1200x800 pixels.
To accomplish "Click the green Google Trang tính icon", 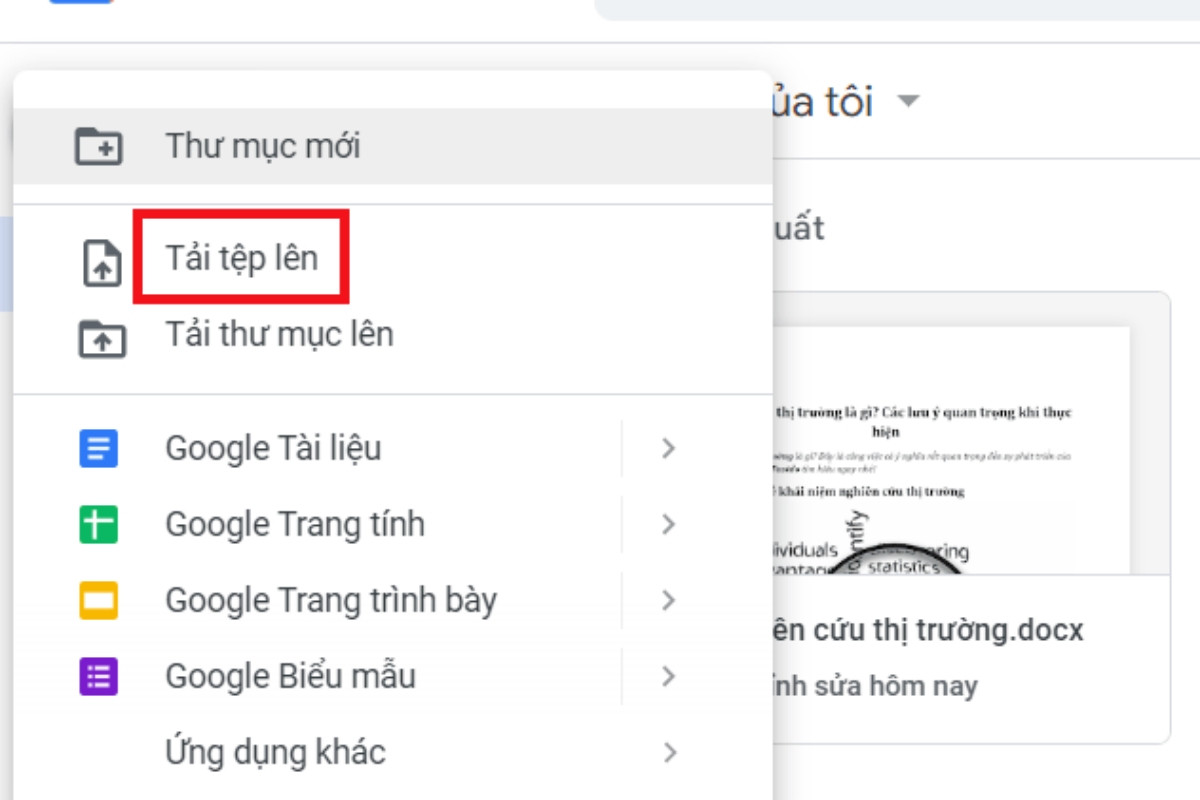I will click(99, 524).
